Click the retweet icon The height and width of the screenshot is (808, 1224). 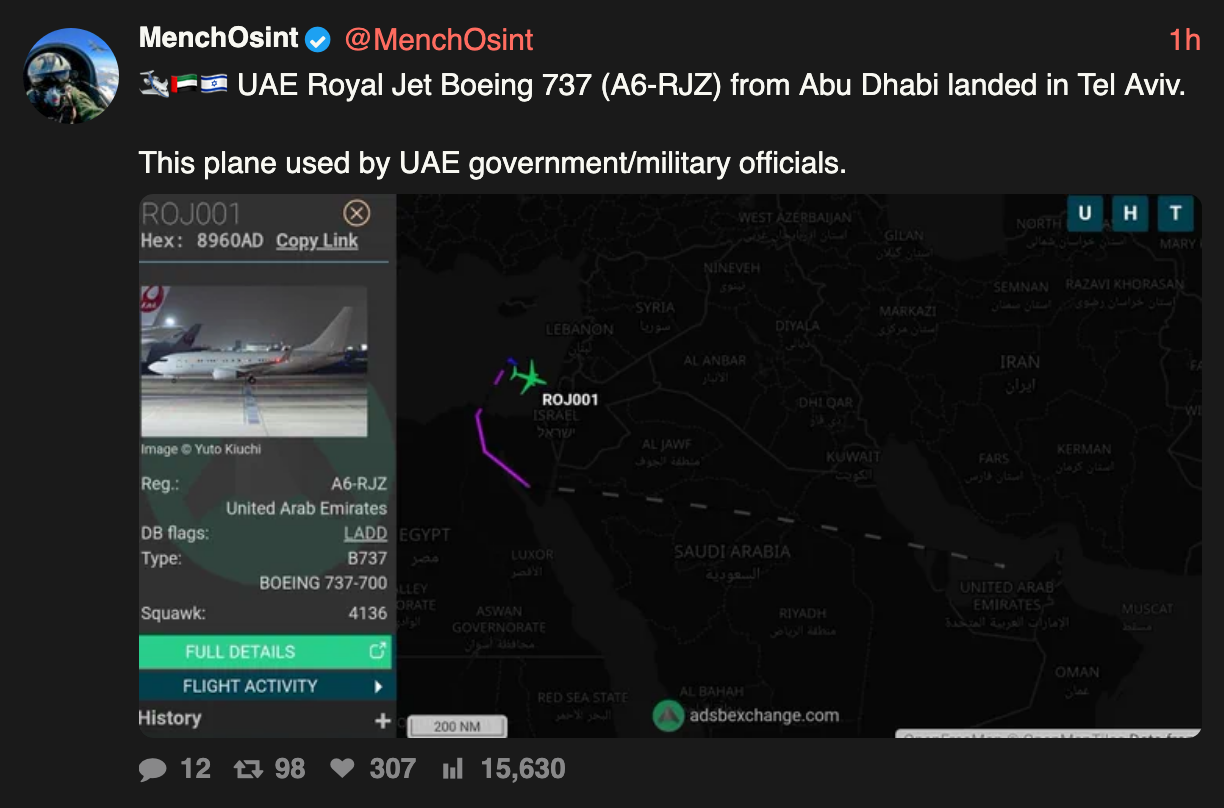coord(246,769)
